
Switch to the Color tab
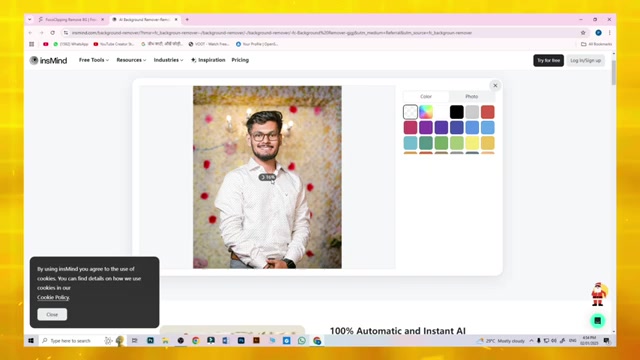tap(426, 96)
